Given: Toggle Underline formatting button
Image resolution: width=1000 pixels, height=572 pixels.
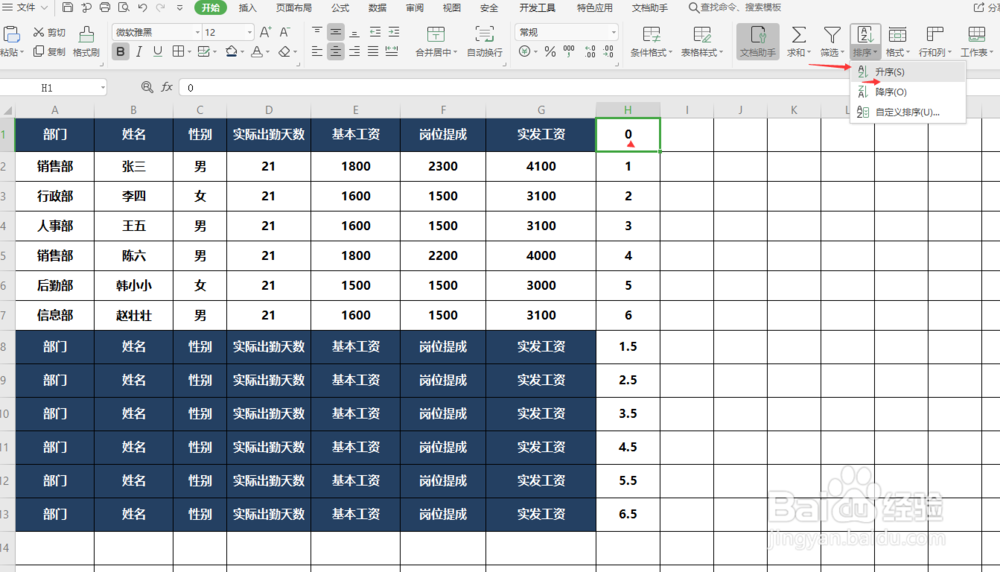Looking at the screenshot, I should pos(157,52).
